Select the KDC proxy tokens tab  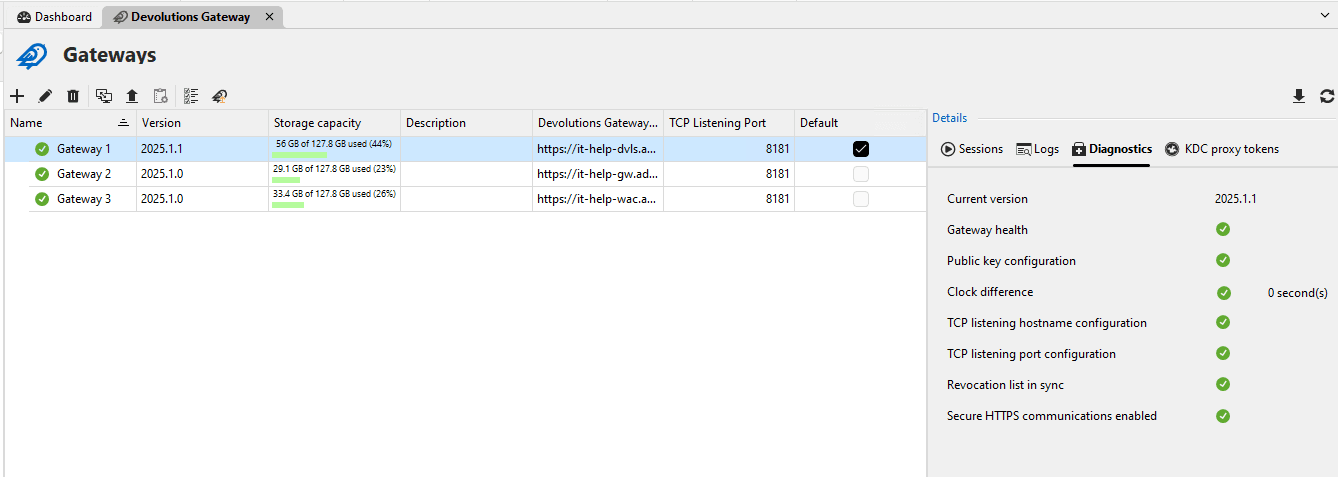pos(1222,149)
